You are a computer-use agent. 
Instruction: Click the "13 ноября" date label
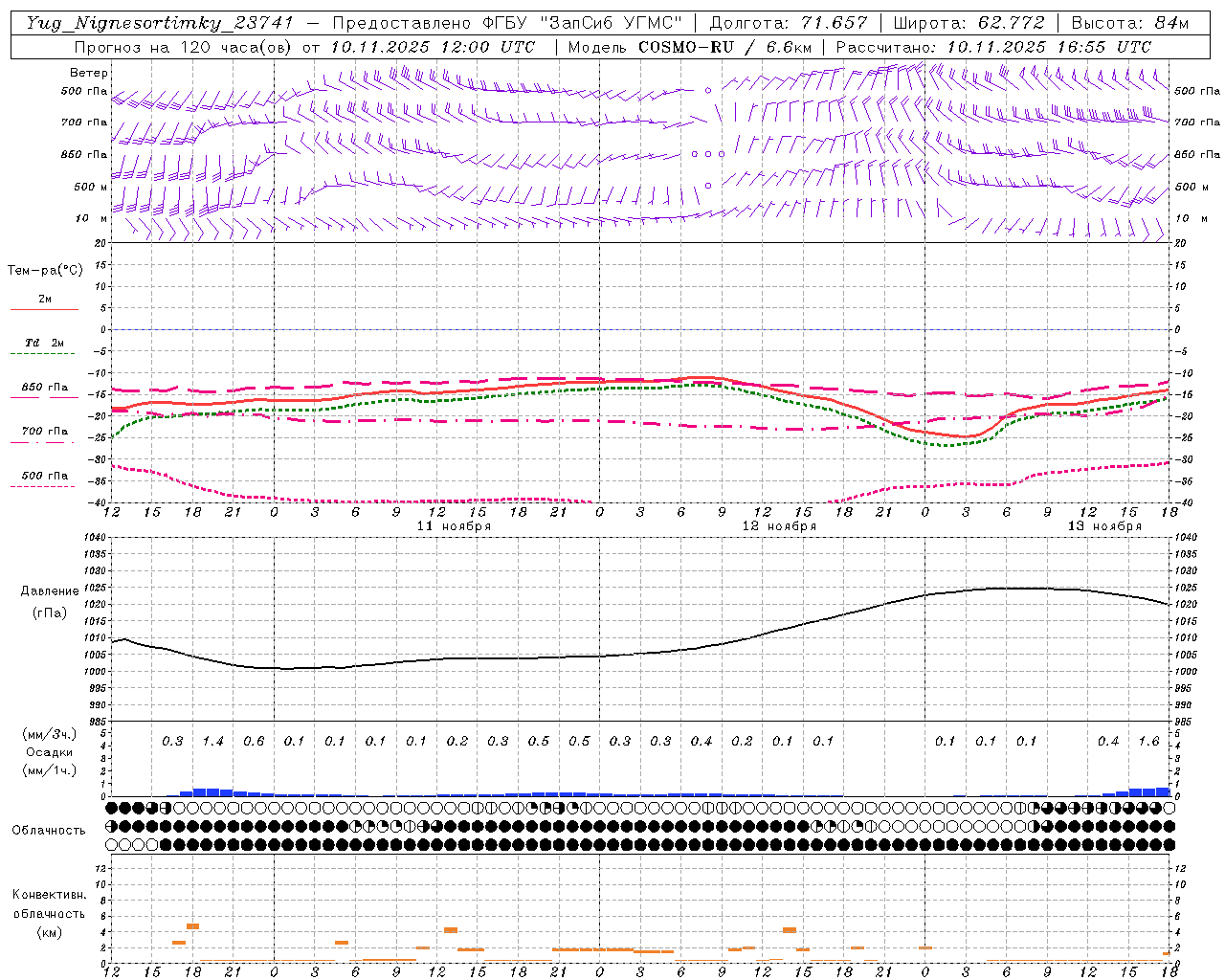tap(1104, 525)
